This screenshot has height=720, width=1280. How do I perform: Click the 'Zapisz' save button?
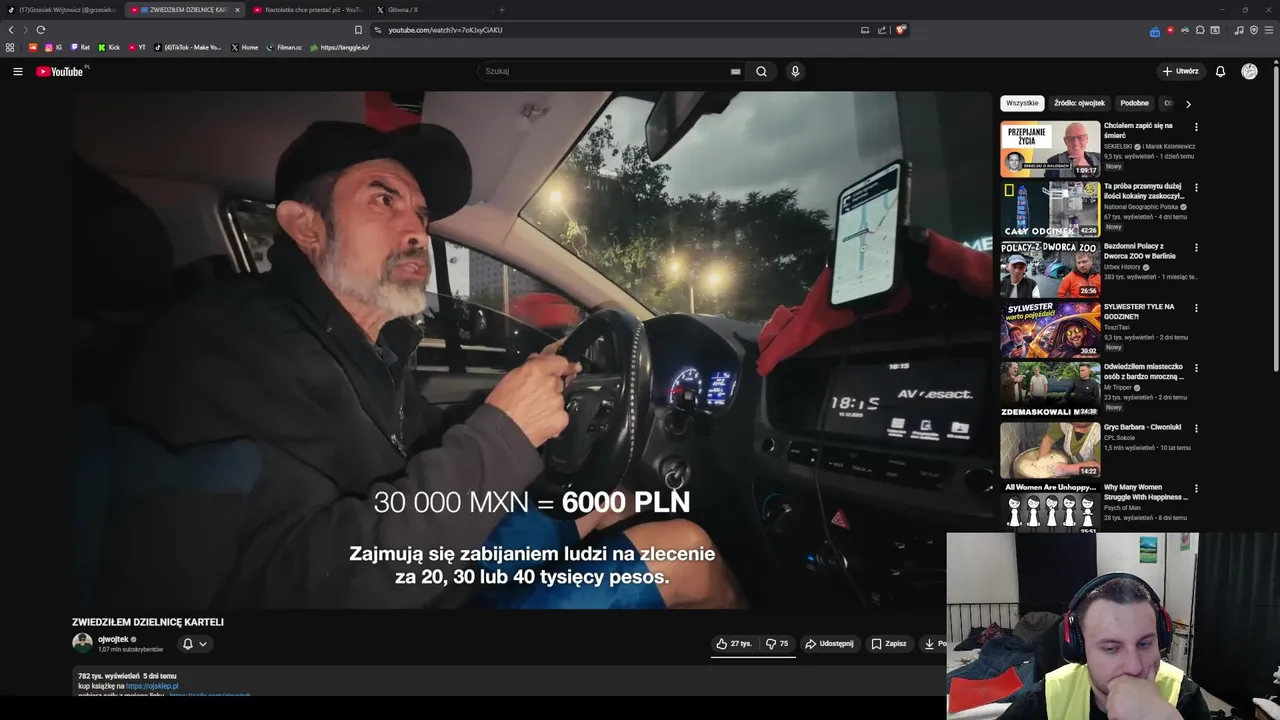click(x=888, y=644)
